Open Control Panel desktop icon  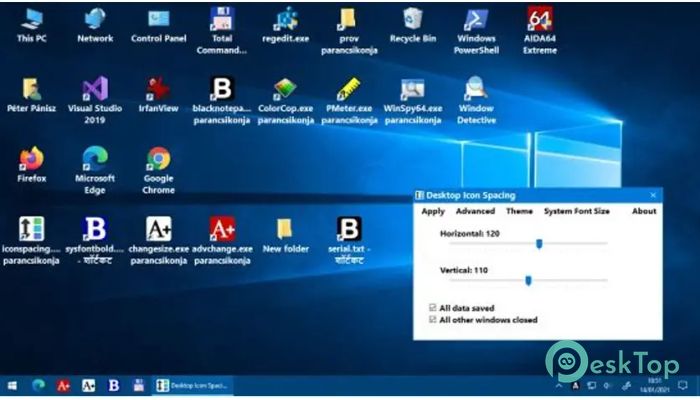coord(158,26)
